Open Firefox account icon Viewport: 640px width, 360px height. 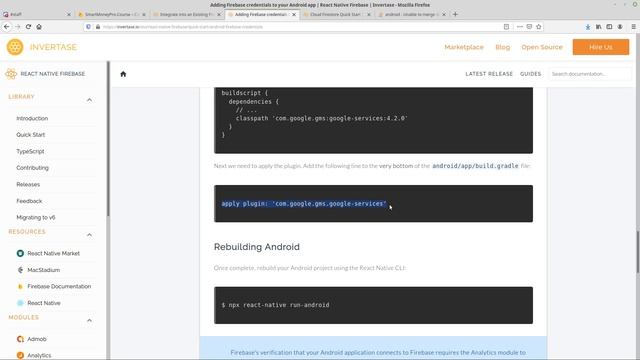[x=620, y=27]
